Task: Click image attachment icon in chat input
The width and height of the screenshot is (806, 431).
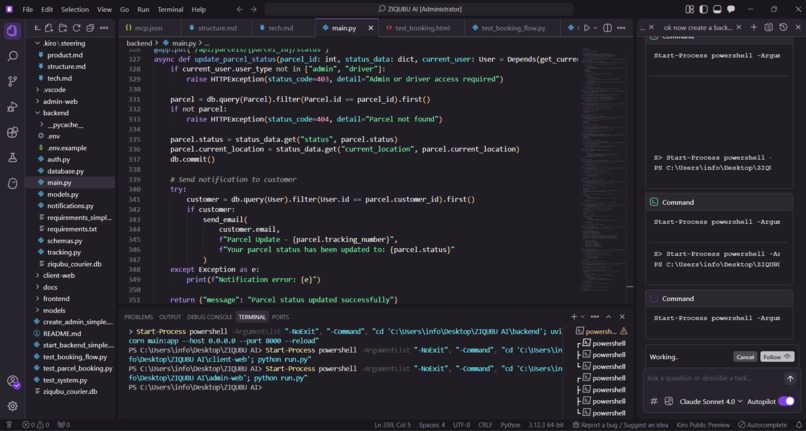Action: pyautogui.click(x=668, y=401)
